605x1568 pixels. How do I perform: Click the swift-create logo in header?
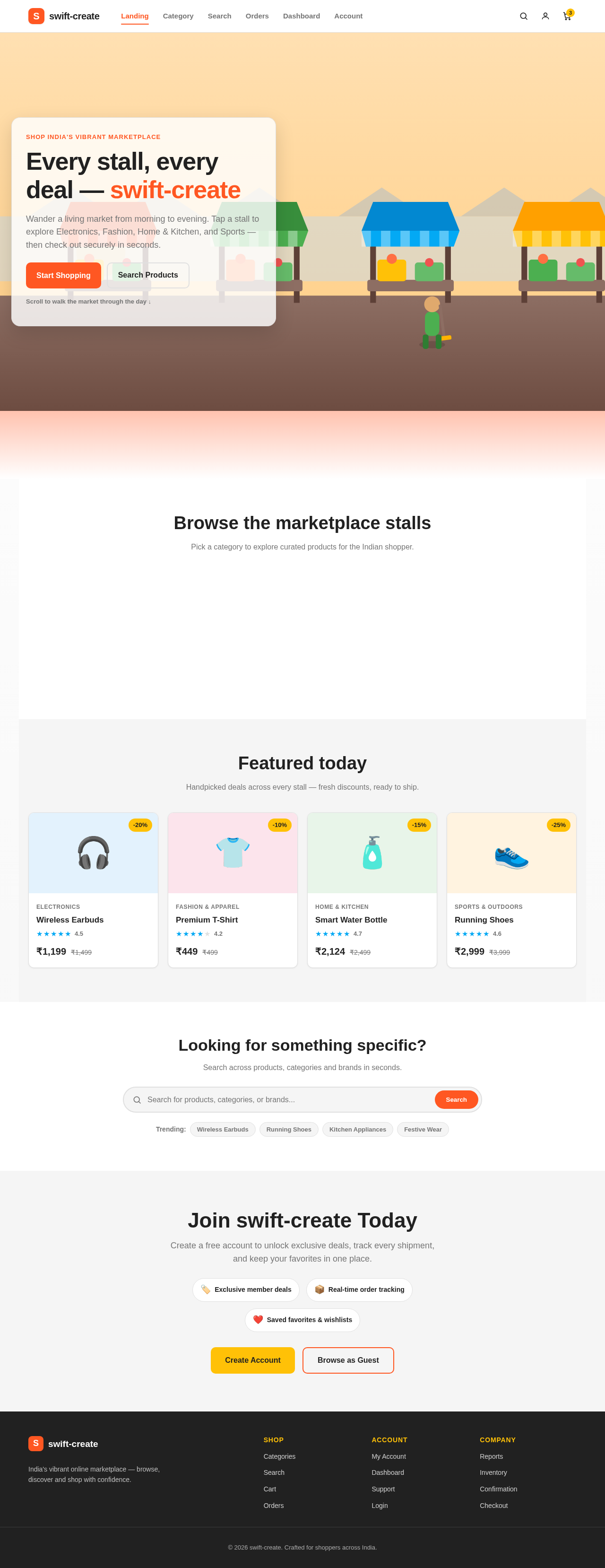[x=64, y=17]
